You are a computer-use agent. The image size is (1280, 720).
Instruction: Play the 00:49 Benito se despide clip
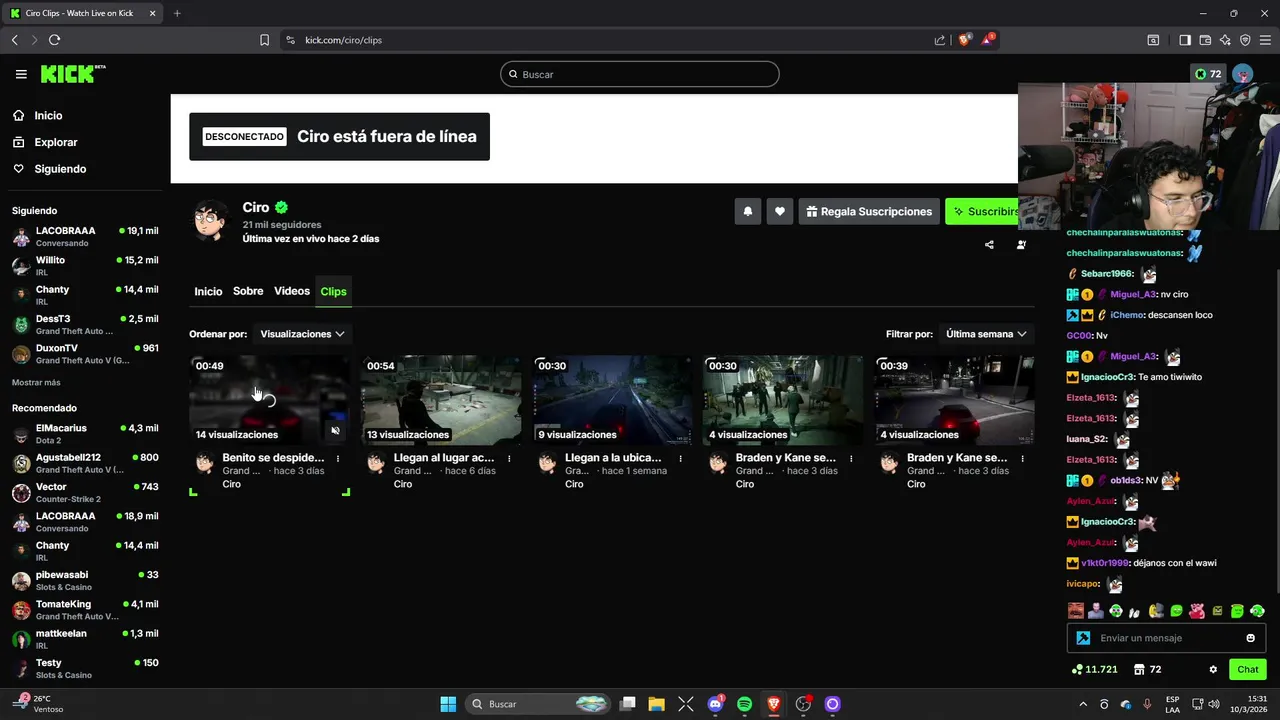[x=269, y=400]
